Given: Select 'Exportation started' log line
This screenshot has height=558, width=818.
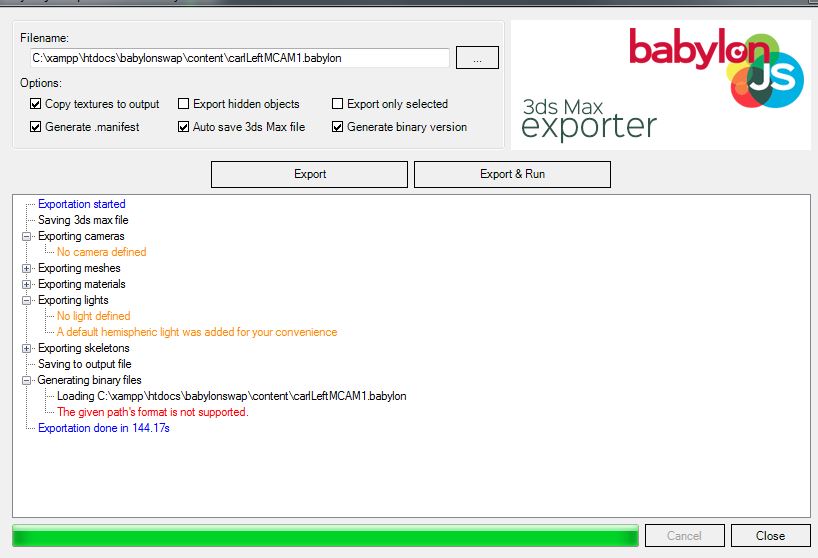Looking at the screenshot, I should coord(81,204).
